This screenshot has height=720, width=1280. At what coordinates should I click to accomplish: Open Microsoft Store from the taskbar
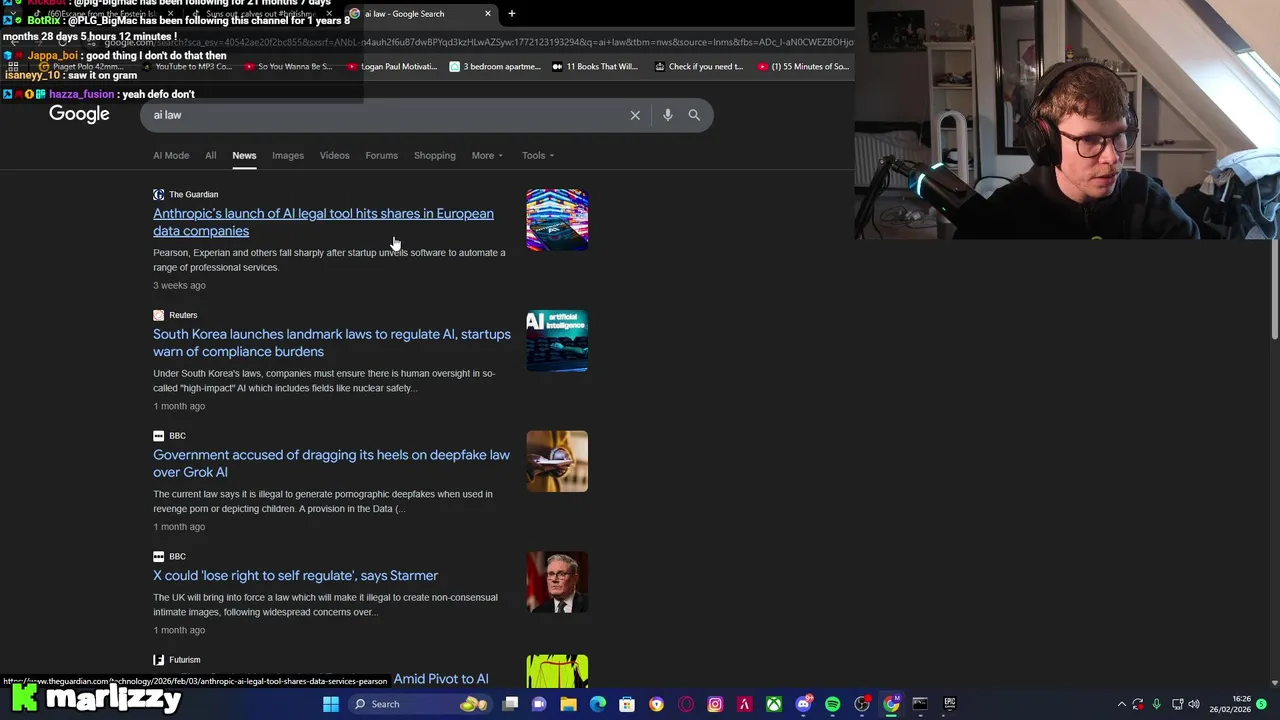click(627, 704)
